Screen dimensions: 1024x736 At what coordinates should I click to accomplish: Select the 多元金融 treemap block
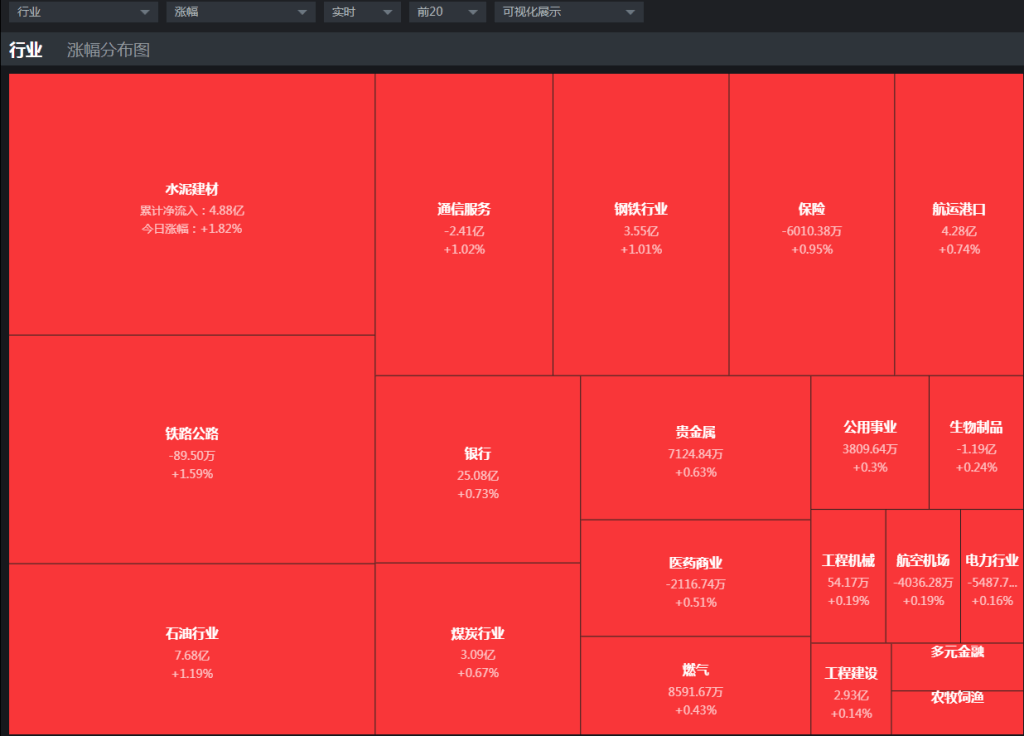957,666
